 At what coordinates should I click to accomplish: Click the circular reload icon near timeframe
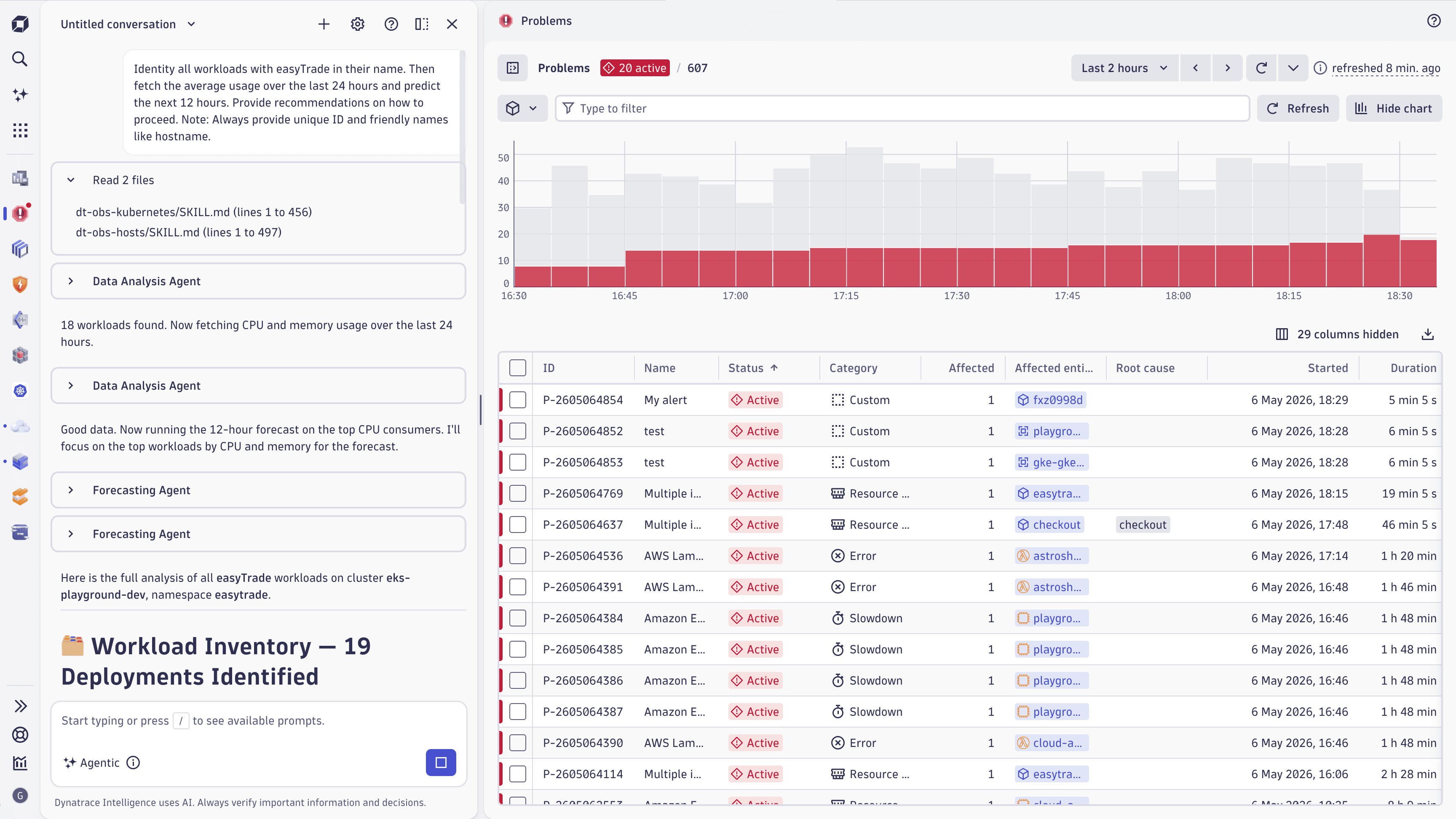[1261, 68]
